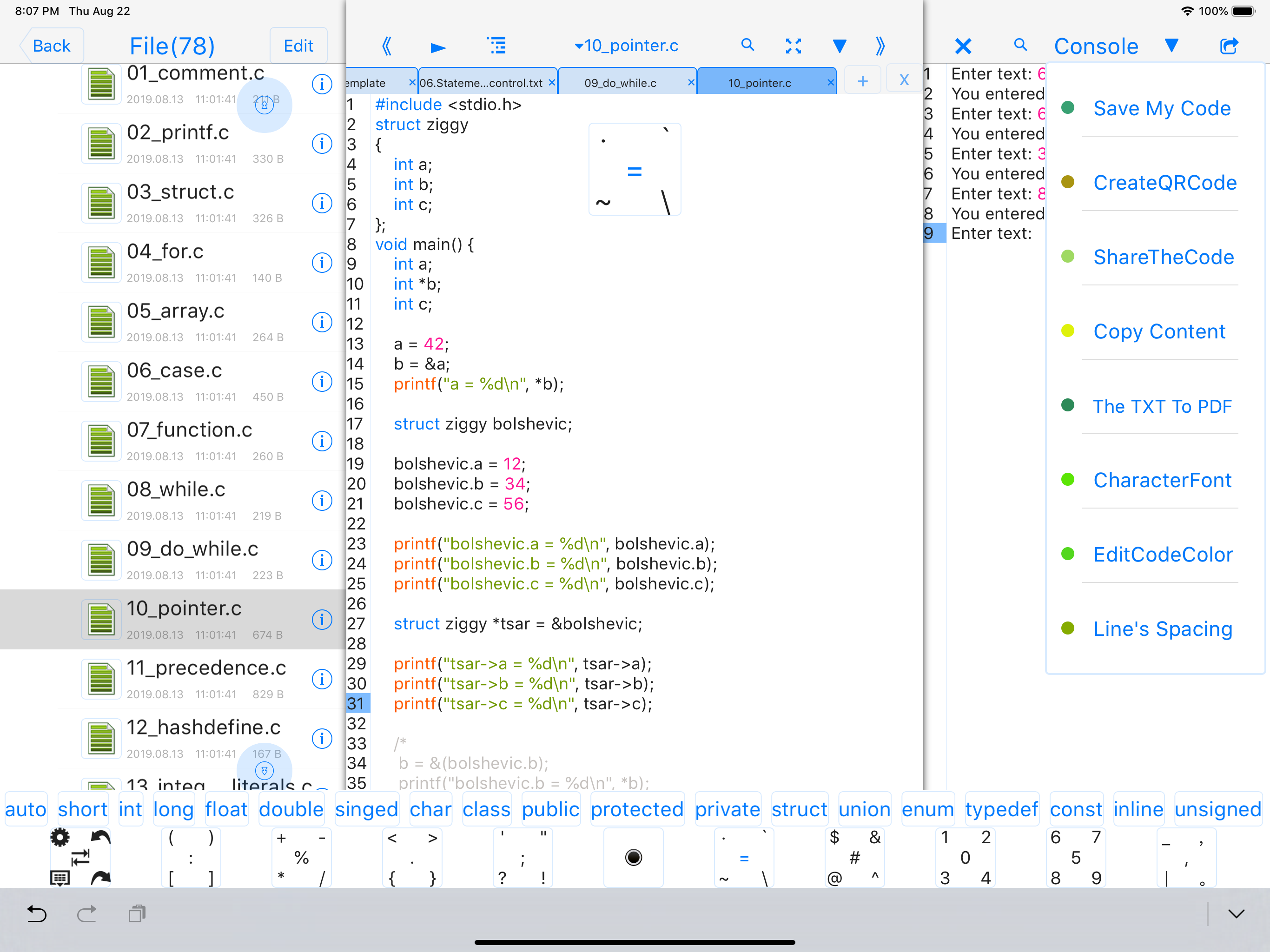This screenshot has height=952, width=1270.
Task: Click the editor search magnifier icon
Action: 747,46
